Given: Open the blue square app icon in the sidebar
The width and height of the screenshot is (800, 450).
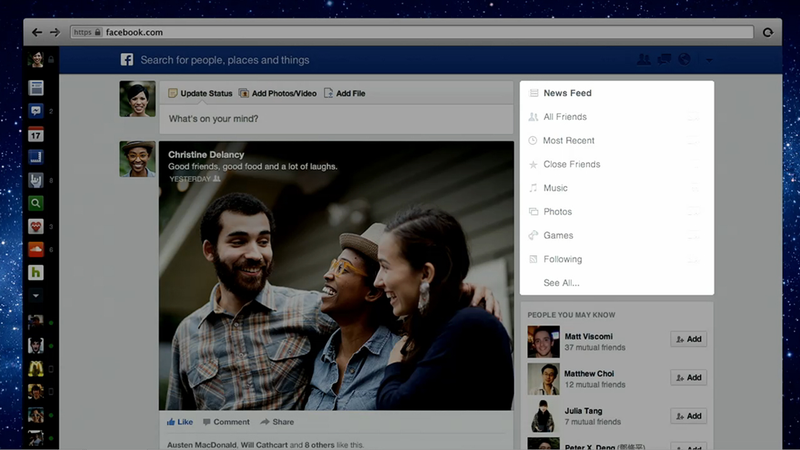Looking at the screenshot, I should (x=36, y=157).
